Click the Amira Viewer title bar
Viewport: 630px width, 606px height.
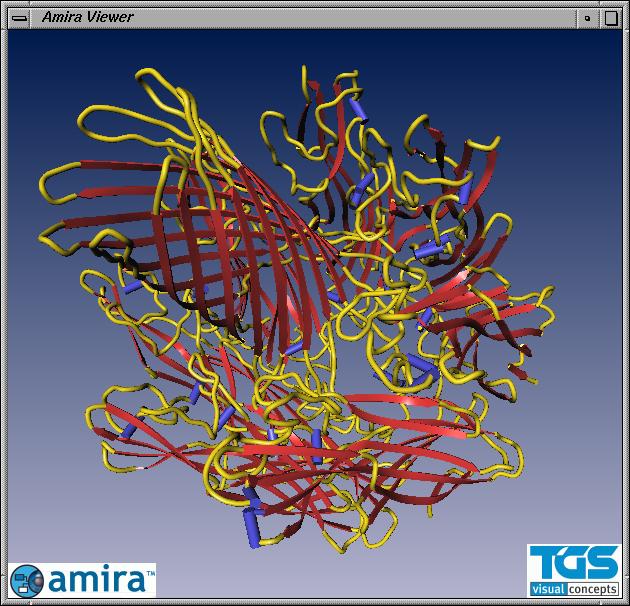tap(303, 18)
